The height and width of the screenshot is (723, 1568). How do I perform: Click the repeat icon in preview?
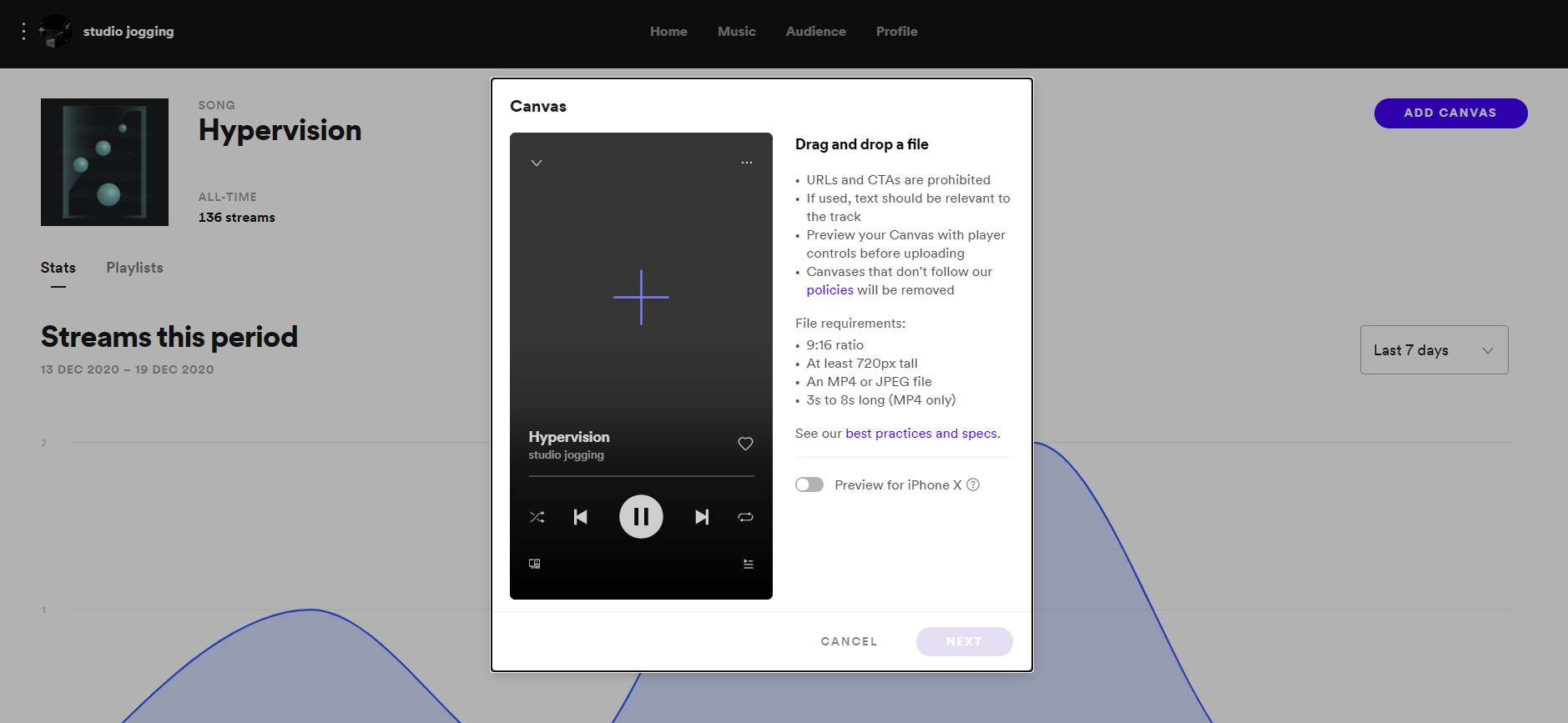tap(745, 517)
